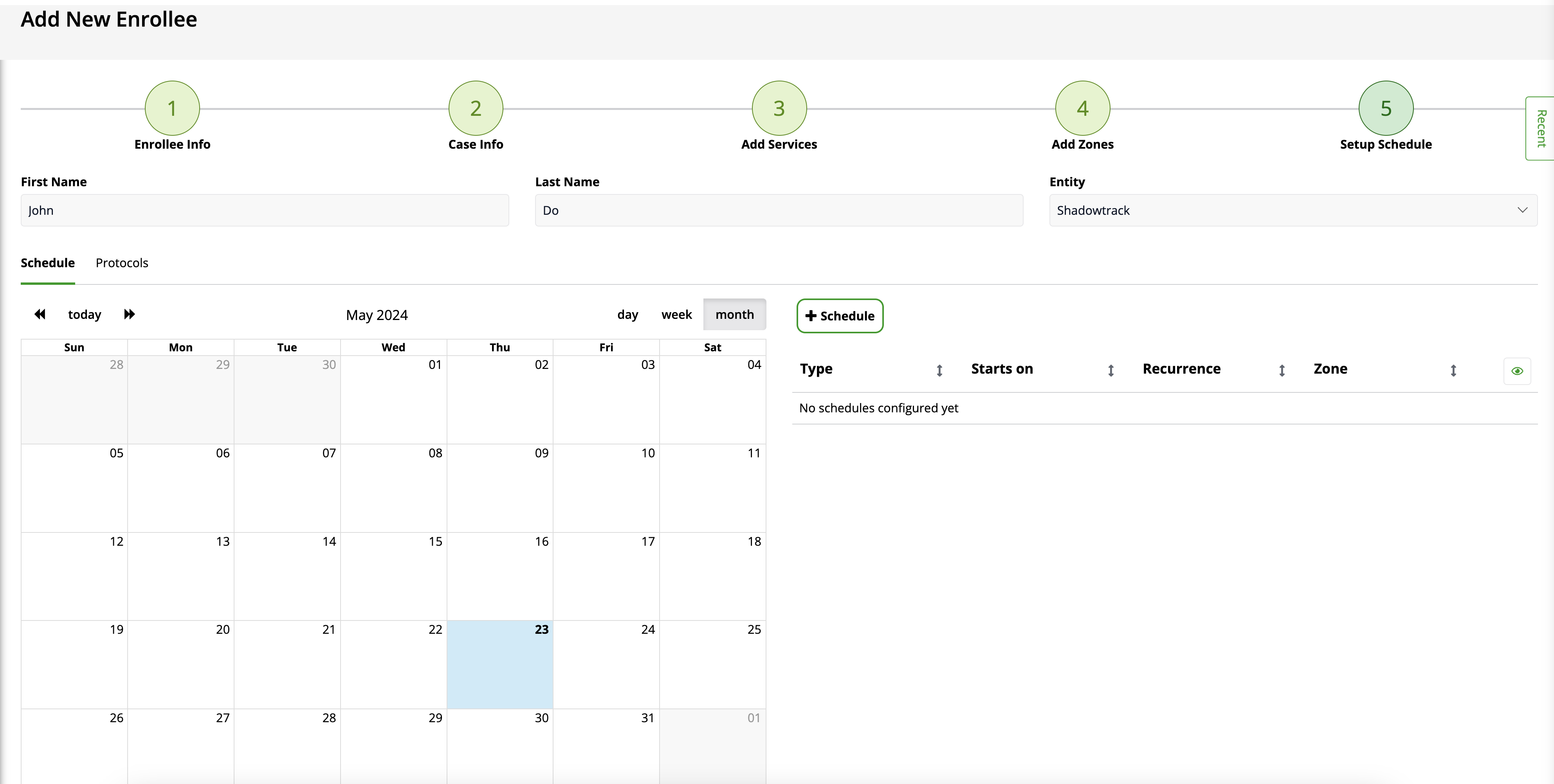Viewport: 1554px width, 784px height.
Task: Expand the Recent side panel
Action: [1540, 128]
